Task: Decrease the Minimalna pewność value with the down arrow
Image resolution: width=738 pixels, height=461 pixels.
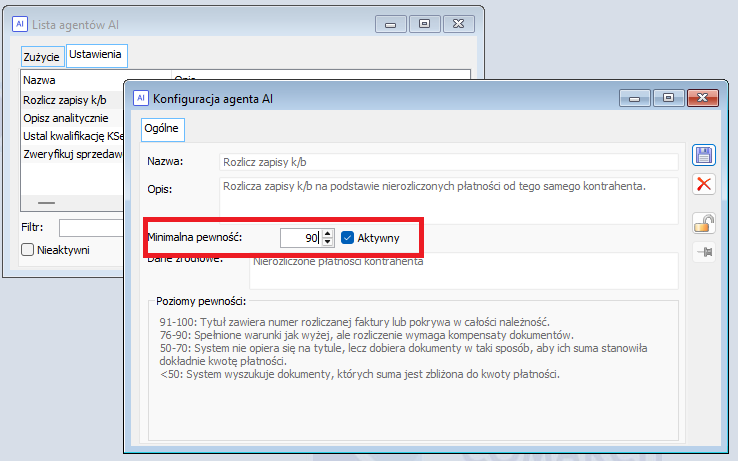Action: tap(328, 242)
